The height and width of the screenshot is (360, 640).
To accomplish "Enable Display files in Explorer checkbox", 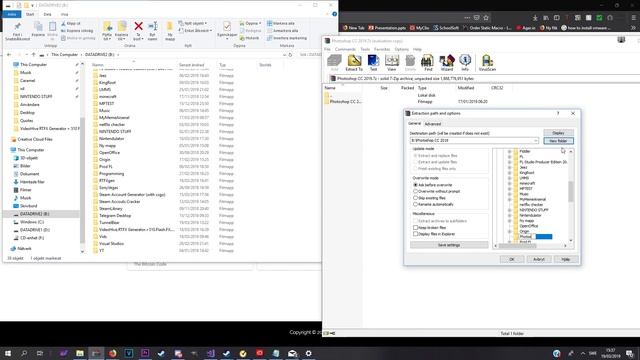I will (x=416, y=234).
